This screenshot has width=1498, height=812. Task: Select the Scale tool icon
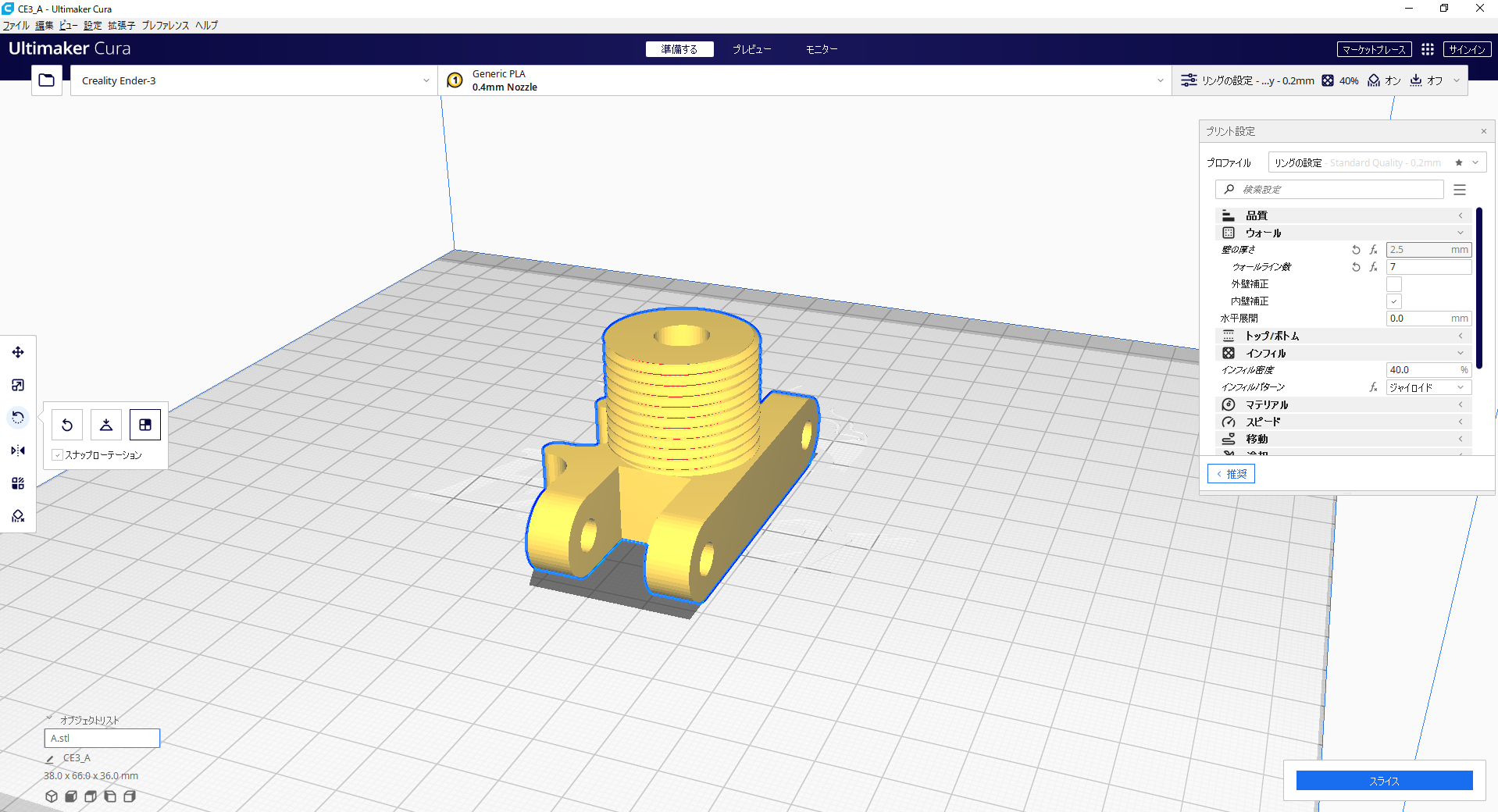18,385
